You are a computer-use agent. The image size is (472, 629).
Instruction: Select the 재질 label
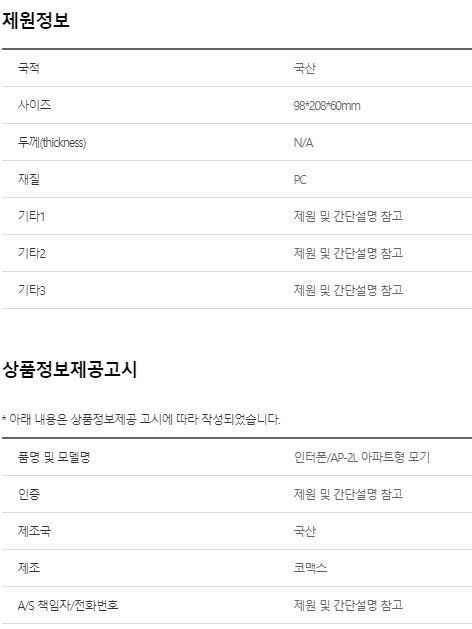(29, 179)
